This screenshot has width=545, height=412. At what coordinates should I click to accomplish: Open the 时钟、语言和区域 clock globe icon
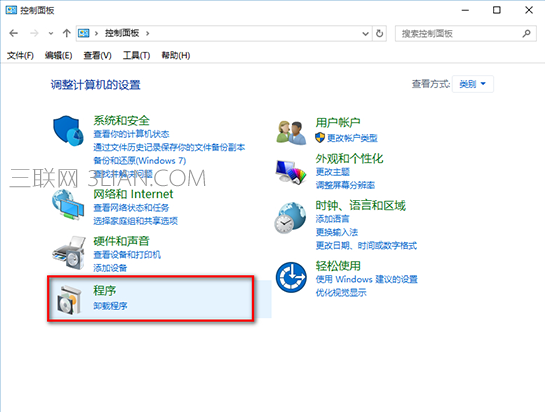[x=291, y=218]
